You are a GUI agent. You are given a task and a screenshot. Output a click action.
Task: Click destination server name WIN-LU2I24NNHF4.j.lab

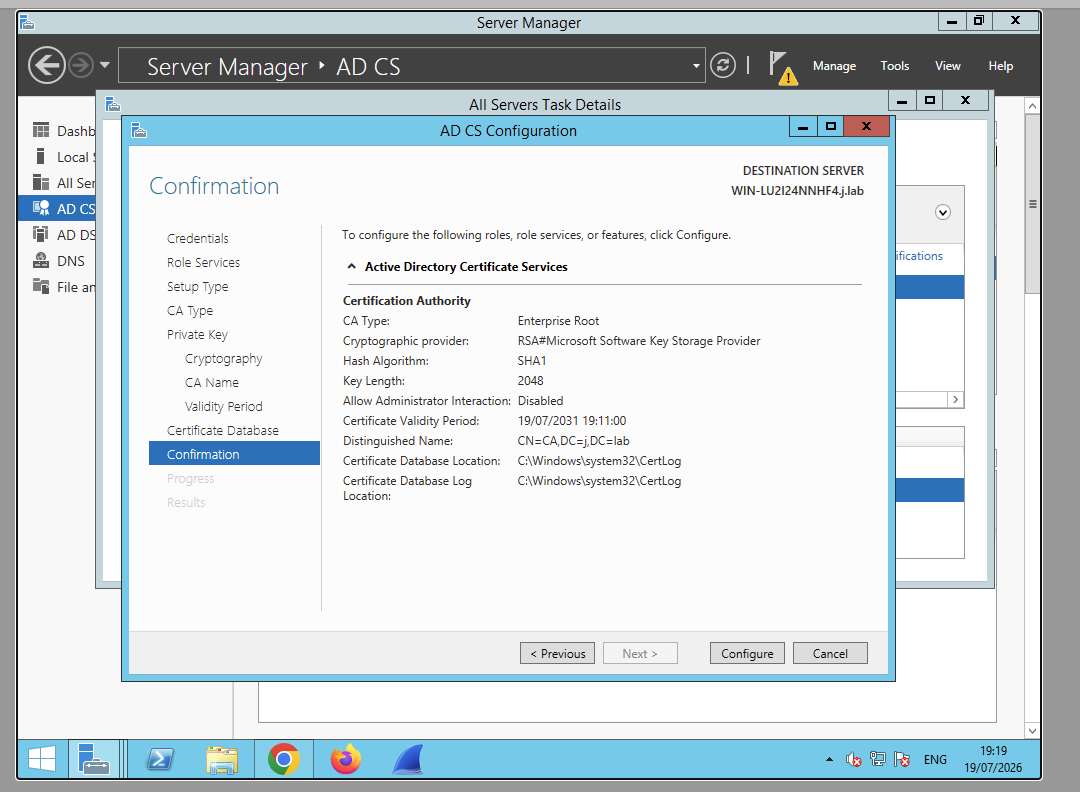click(797, 191)
